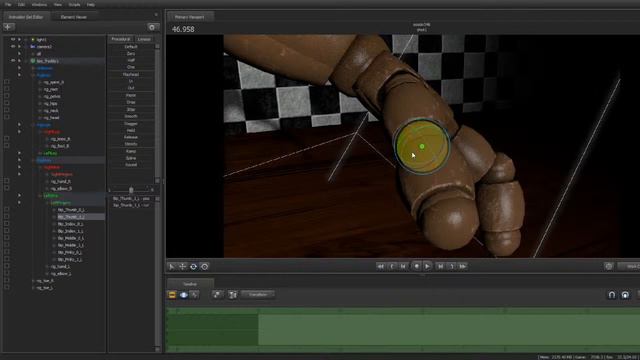Select bip_Index_1_L in the tree
The height and width of the screenshot is (360, 640).
(70, 231)
